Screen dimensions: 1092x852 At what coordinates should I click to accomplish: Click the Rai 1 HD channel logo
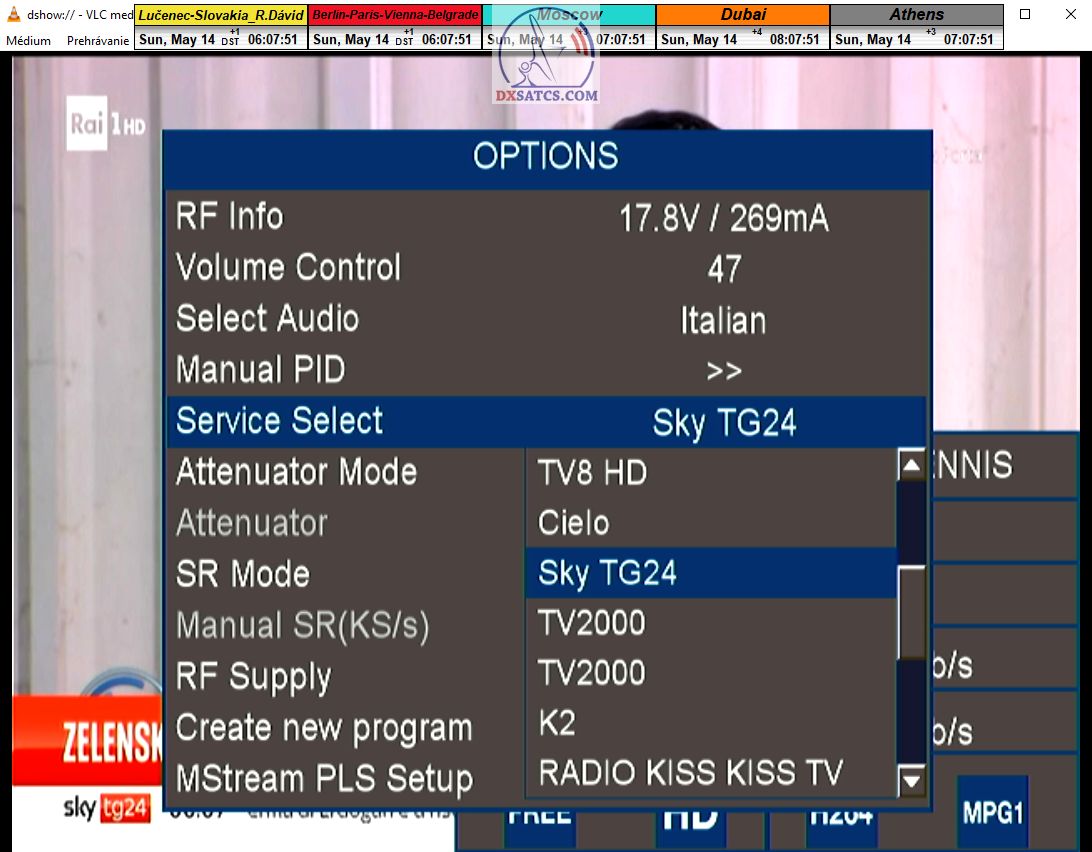tap(107, 124)
